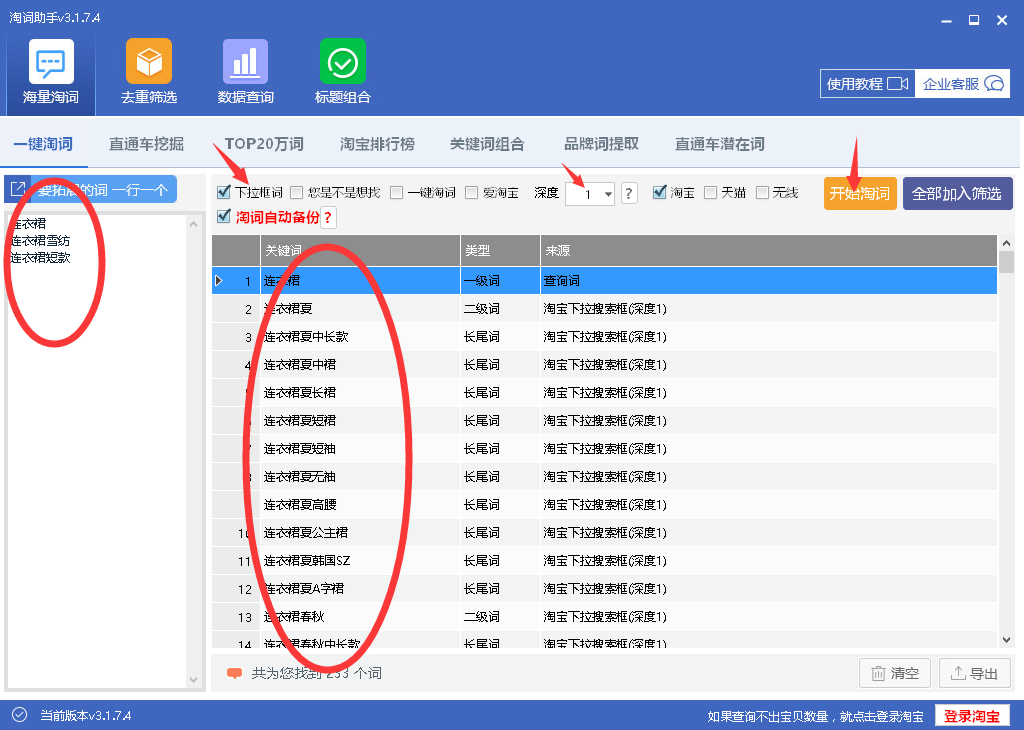Click the 开始淘词 button
The height and width of the screenshot is (730, 1024).
(860, 193)
